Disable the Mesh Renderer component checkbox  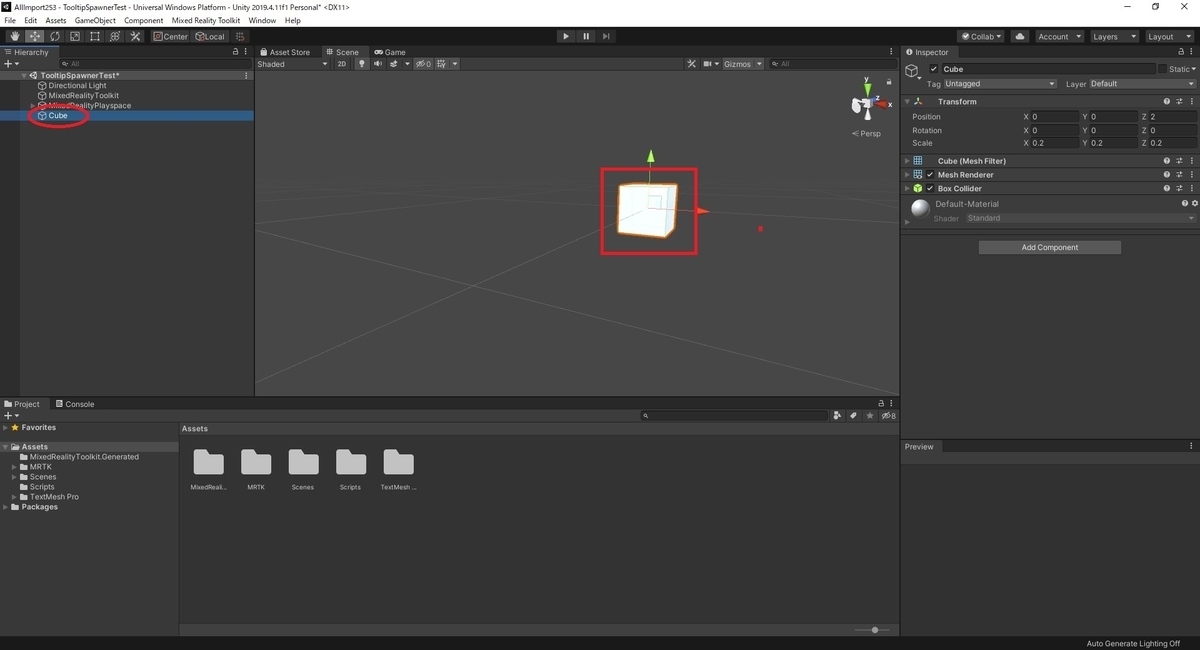(x=930, y=175)
